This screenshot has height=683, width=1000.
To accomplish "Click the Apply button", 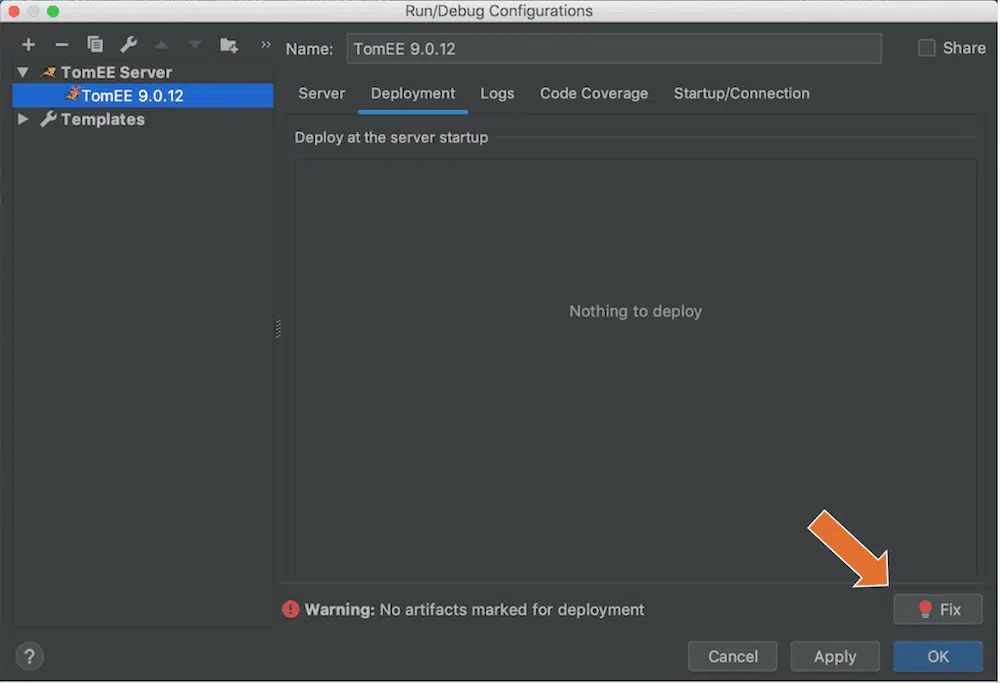I will click(x=834, y=657).
